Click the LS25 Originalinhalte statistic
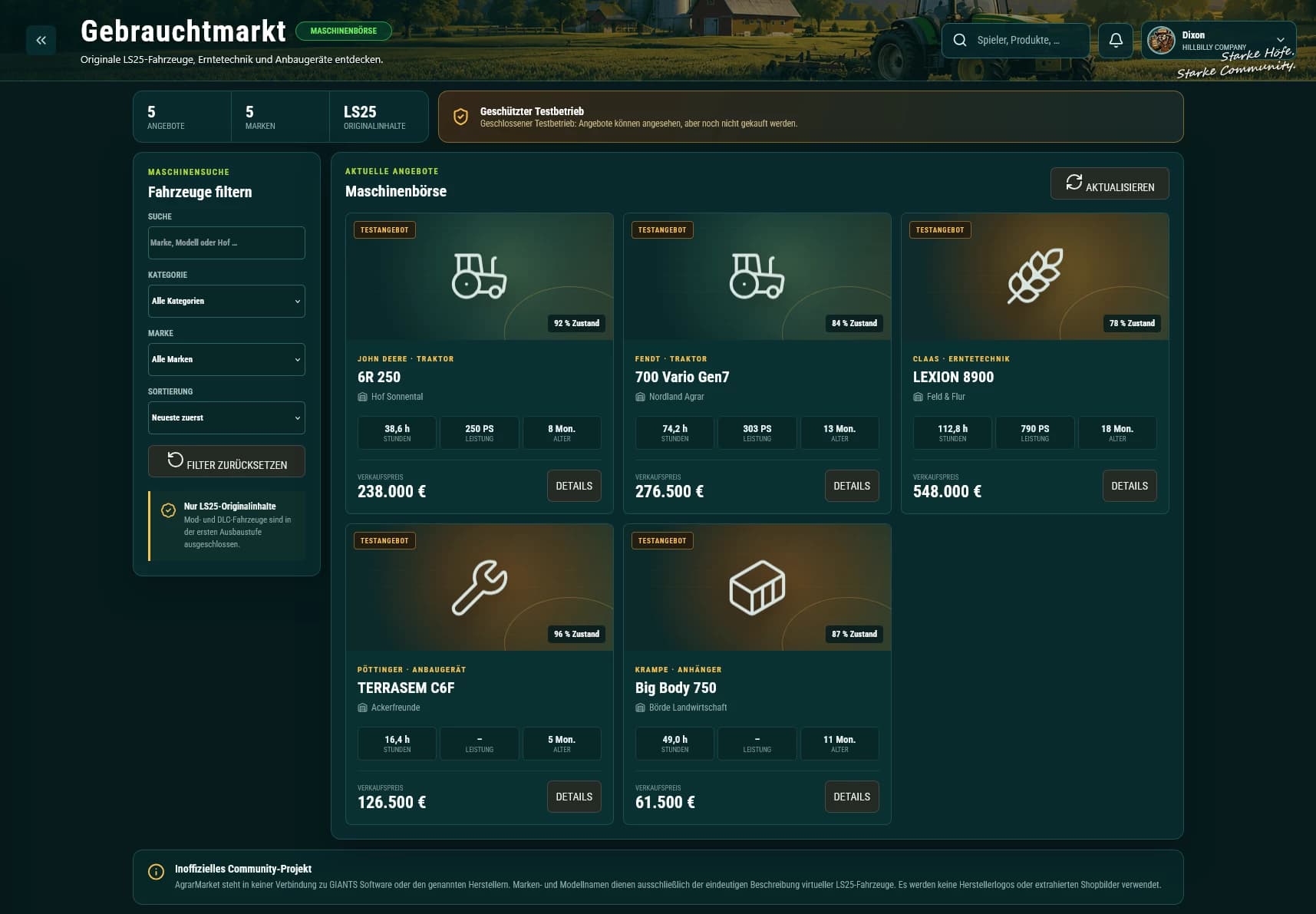 [378, 117]
